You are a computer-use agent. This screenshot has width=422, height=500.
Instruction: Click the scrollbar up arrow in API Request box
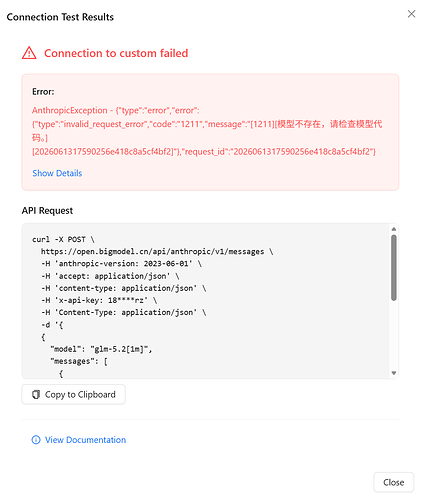[394, 229]
